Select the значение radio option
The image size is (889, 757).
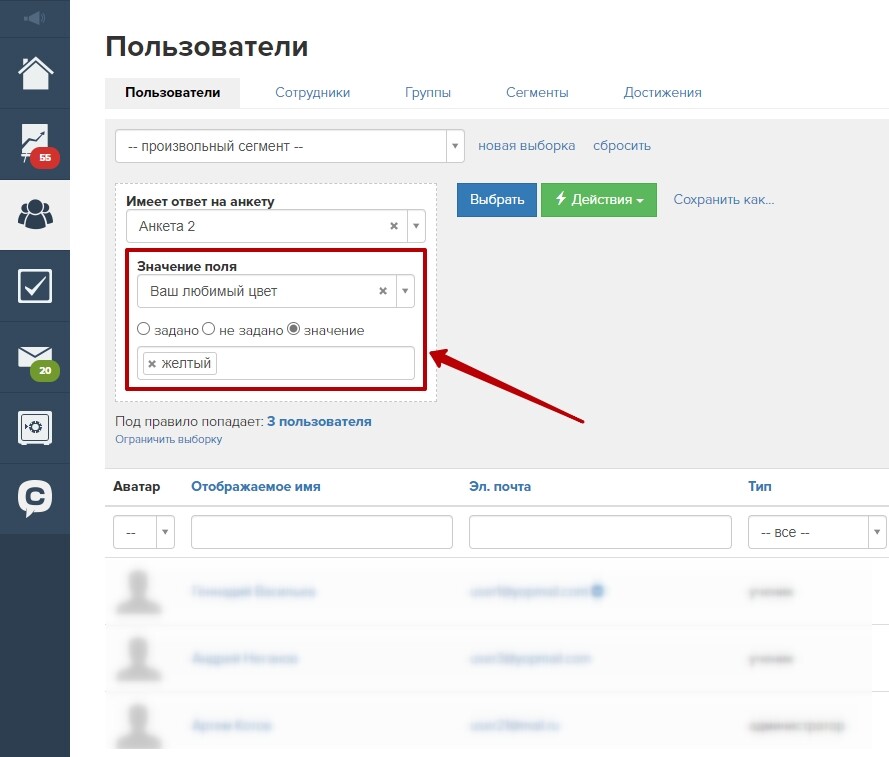pos(293,329)
